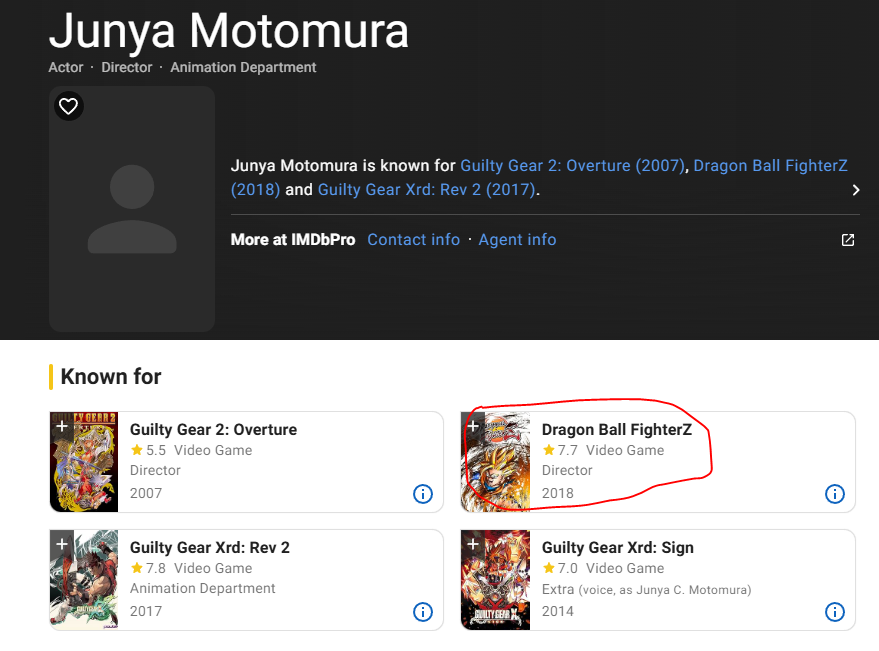The width and height of the screenshot is (879, 651).
Task: Add Guilty Gear Xrd: Rev 2 to watchlist
Action: point(62,544)
